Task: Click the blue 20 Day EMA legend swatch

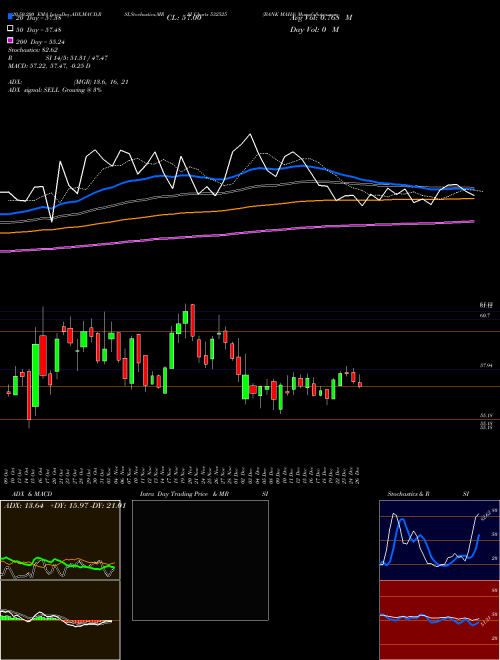Action: 10,16
